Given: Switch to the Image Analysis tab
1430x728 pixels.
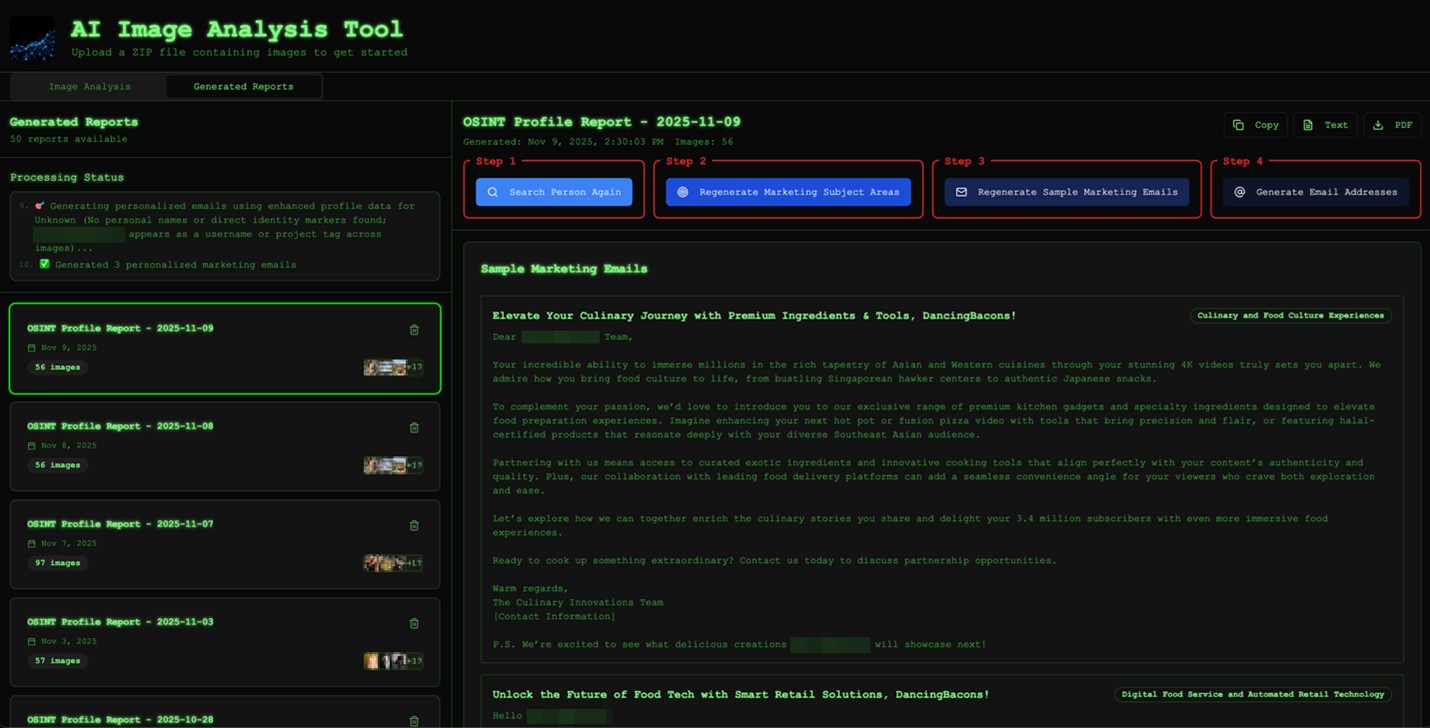Looking at the screenshot, I should (x=89, y=87).
